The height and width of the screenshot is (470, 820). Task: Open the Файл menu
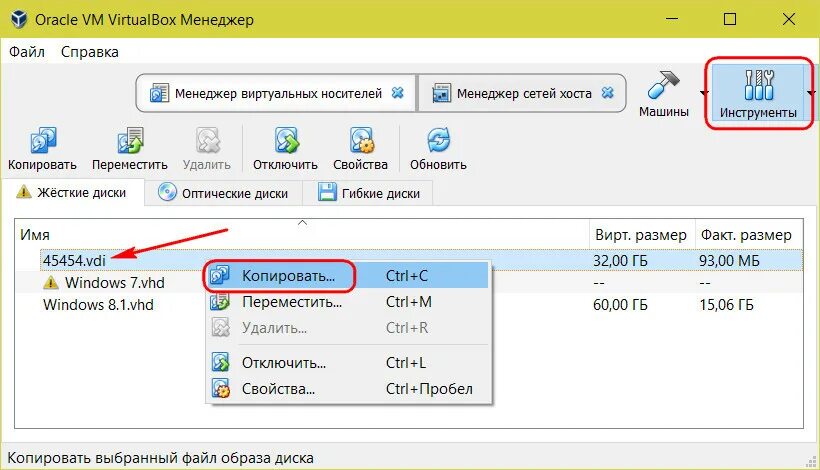(27, 52)
